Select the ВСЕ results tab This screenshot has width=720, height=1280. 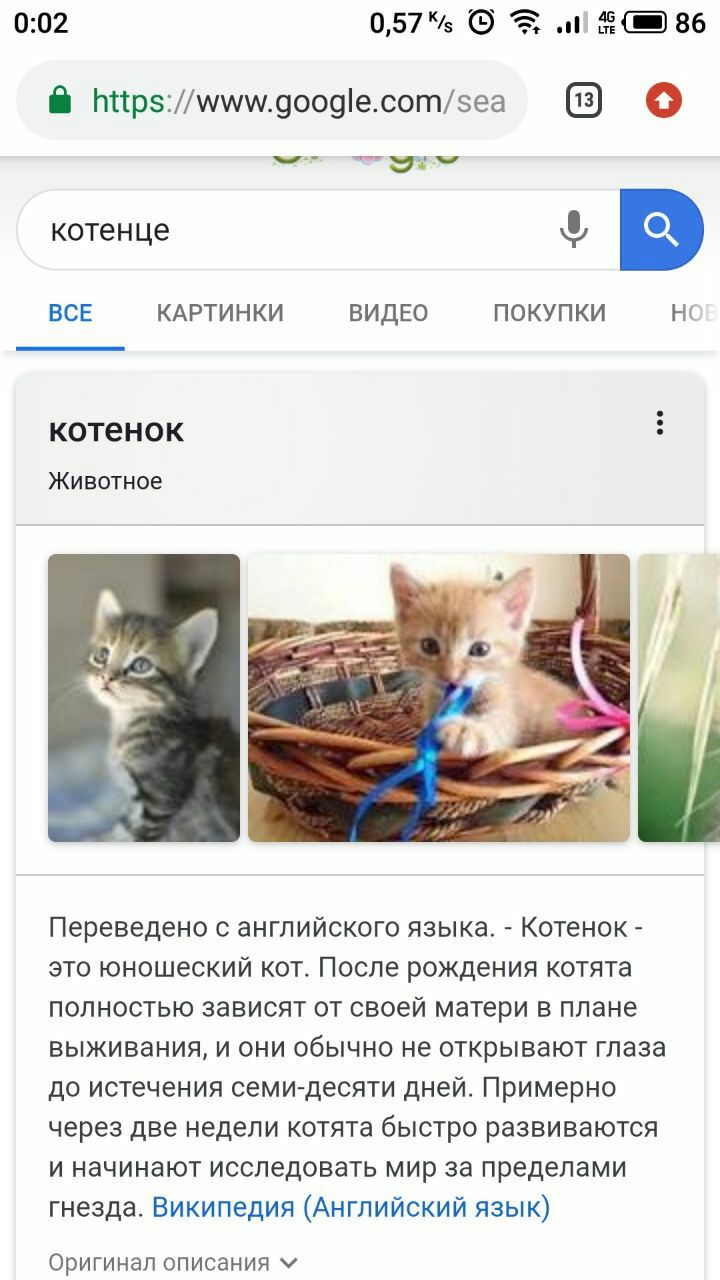(70, 313)
